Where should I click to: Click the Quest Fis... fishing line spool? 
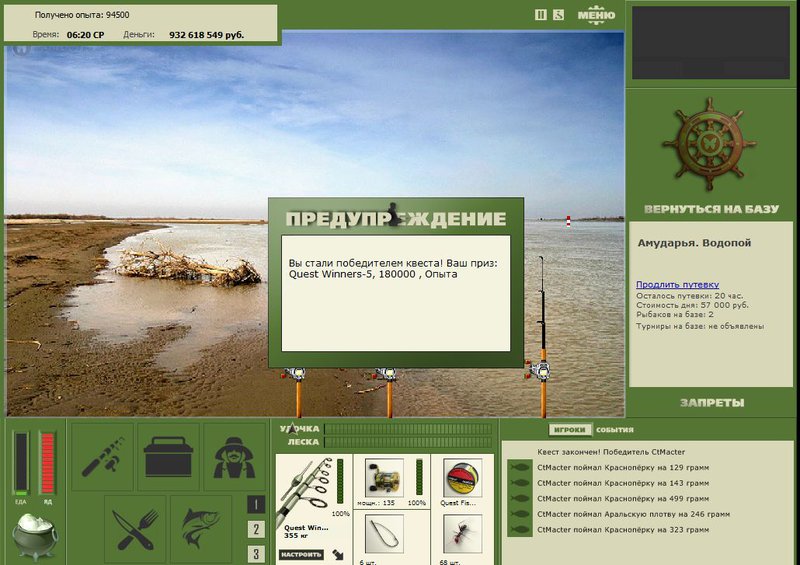[x=463, y=478]
